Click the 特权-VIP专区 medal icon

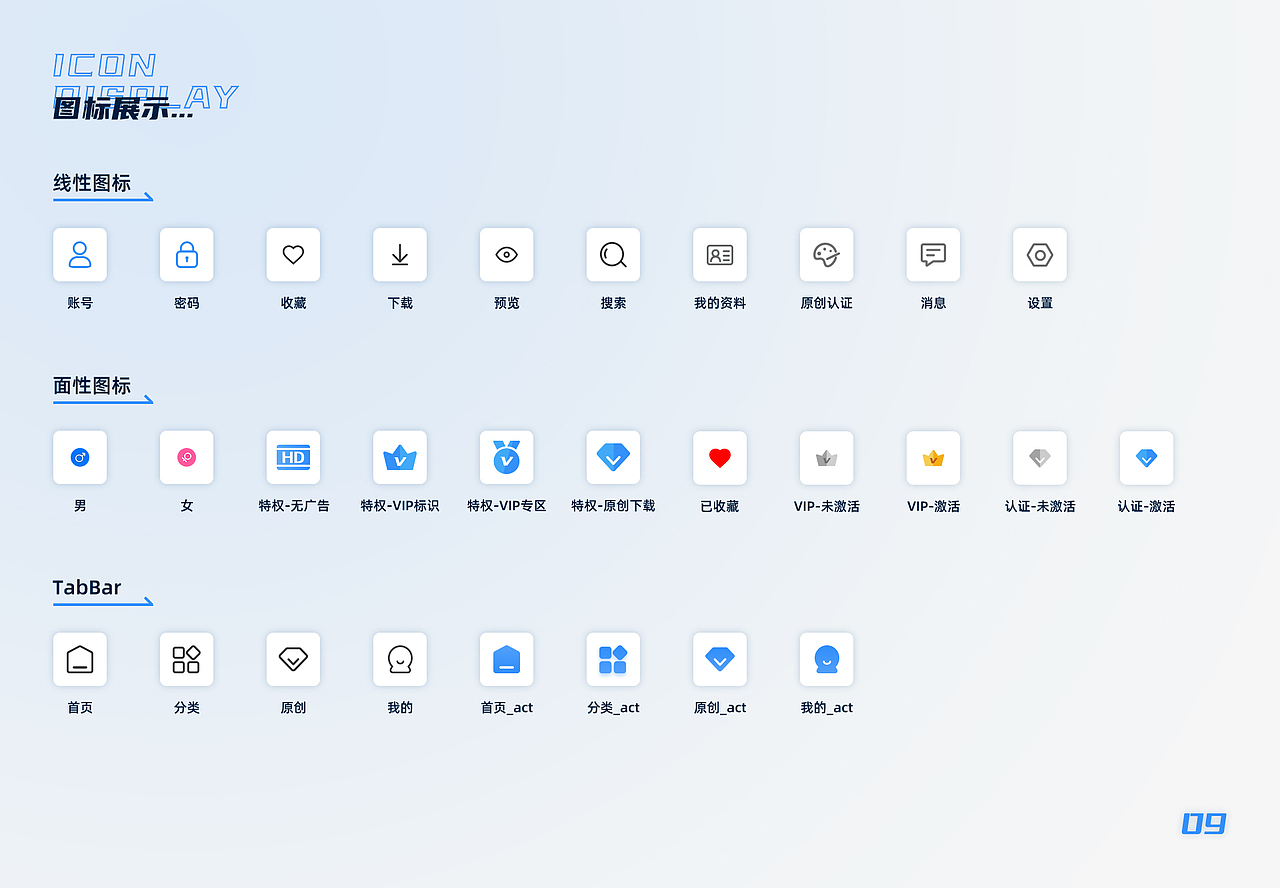[507, 458]
